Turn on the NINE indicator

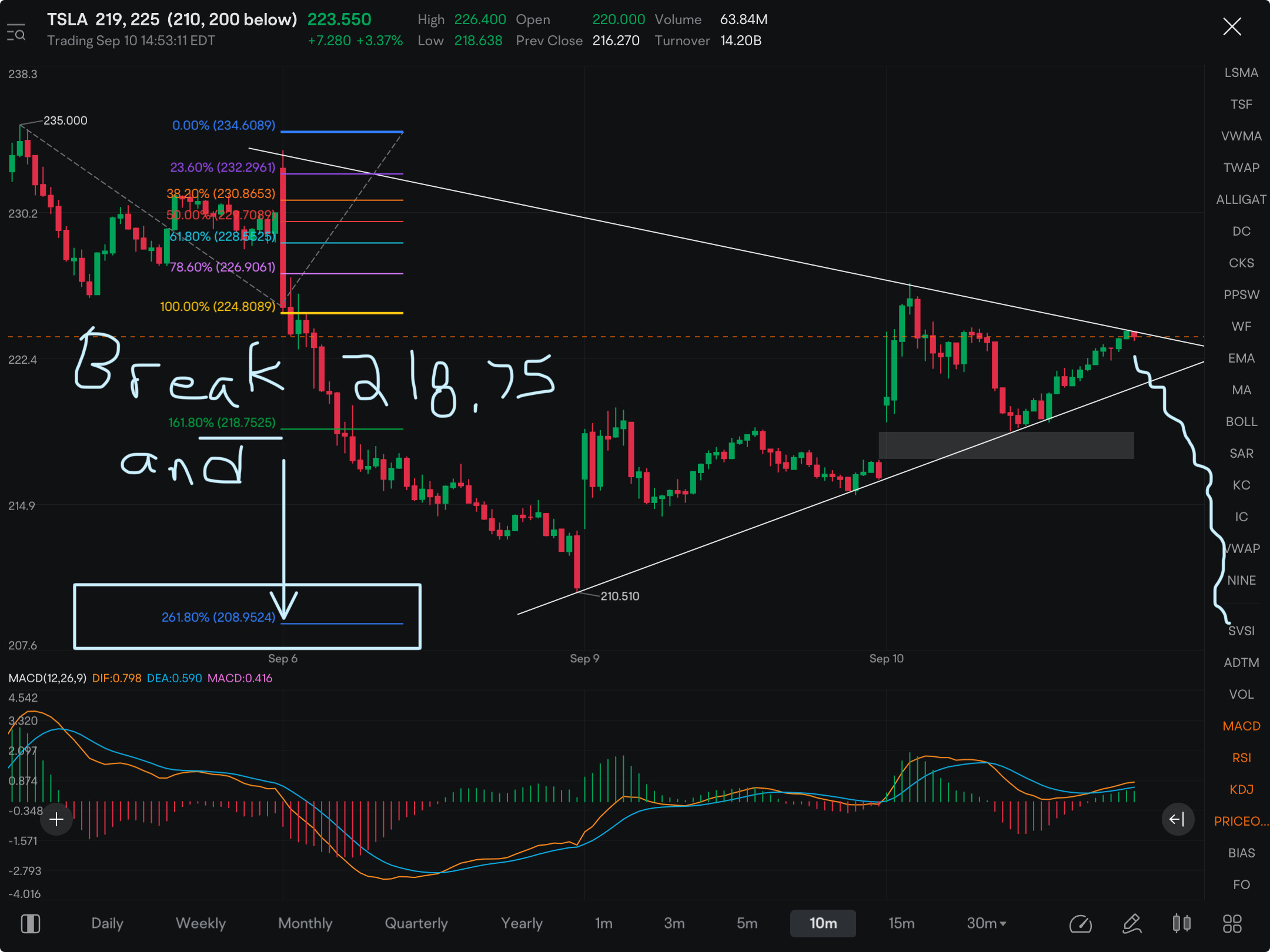coord(1241,581)
